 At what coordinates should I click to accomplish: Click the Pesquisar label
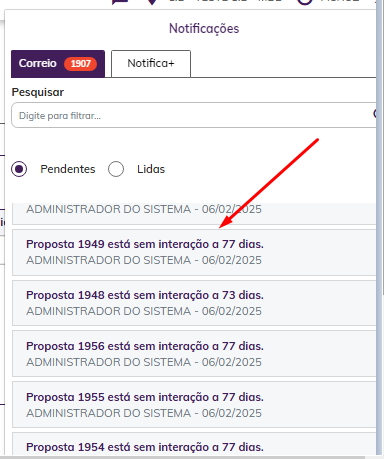pyautogui.click(x=38, y=92)
